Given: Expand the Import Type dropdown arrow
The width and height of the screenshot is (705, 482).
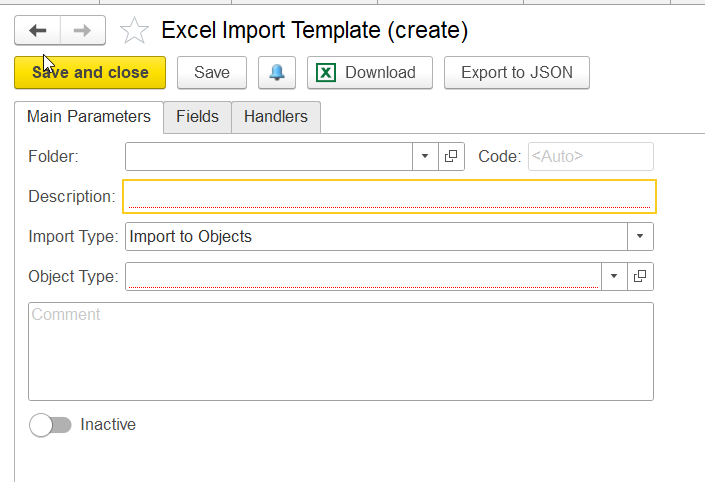Looking at the screenshot, I should pyautogui.click(x=640, y=237).
